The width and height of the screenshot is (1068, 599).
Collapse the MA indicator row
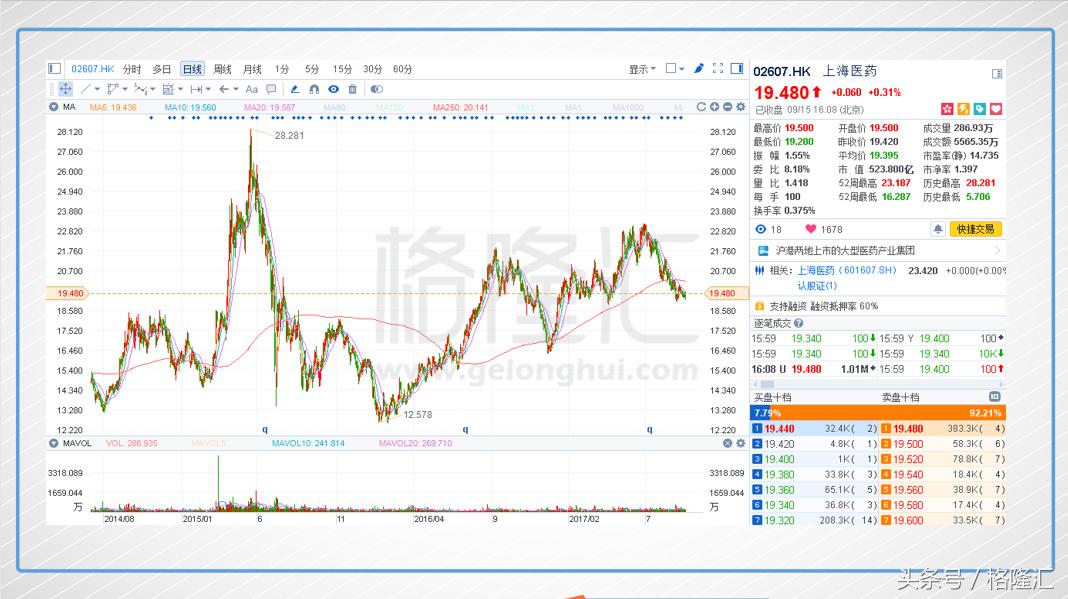[54, 107]
